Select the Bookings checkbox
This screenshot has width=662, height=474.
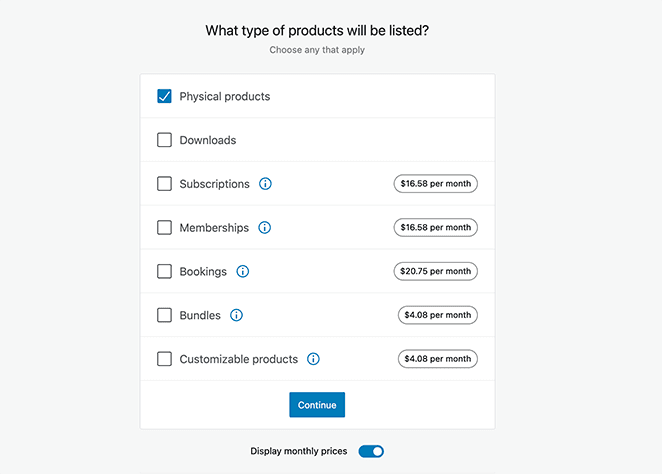click(165, 272)
